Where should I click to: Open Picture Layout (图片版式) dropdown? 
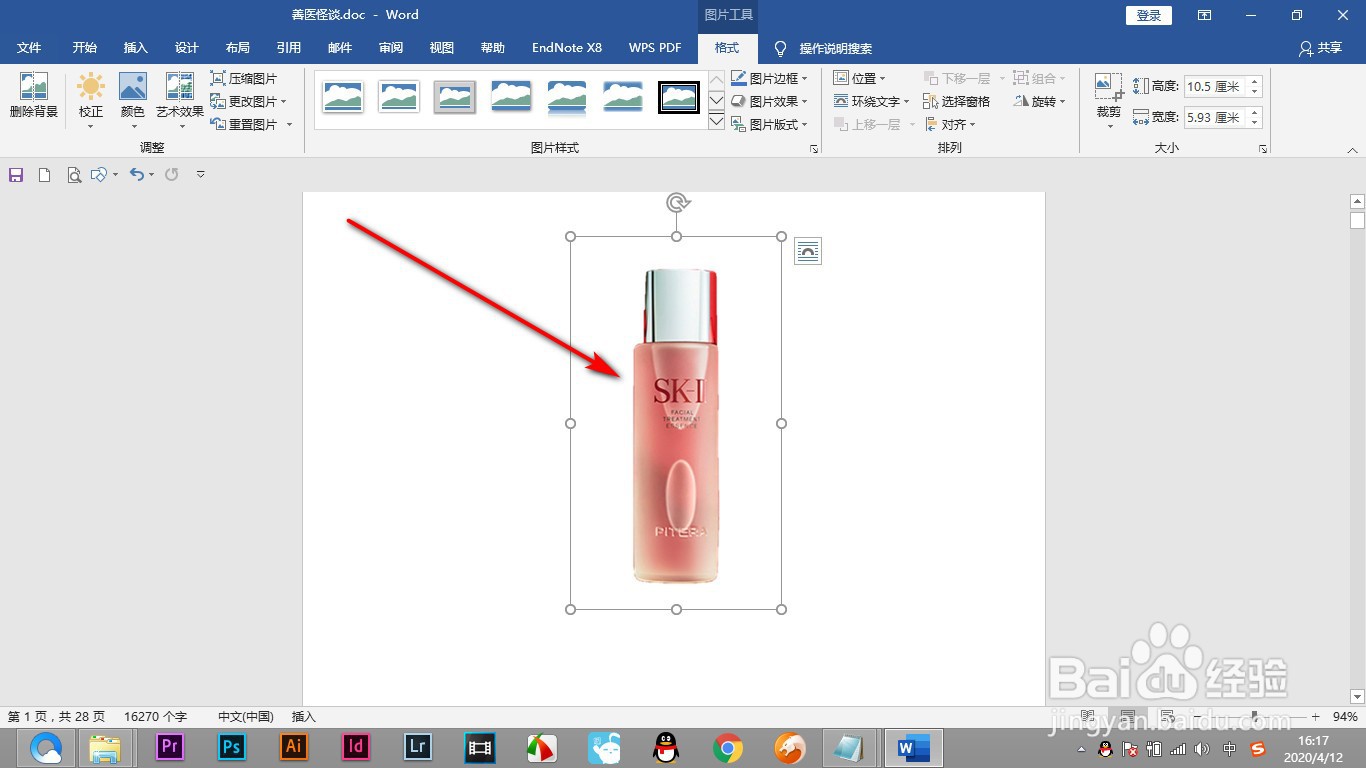click(769, 124)
